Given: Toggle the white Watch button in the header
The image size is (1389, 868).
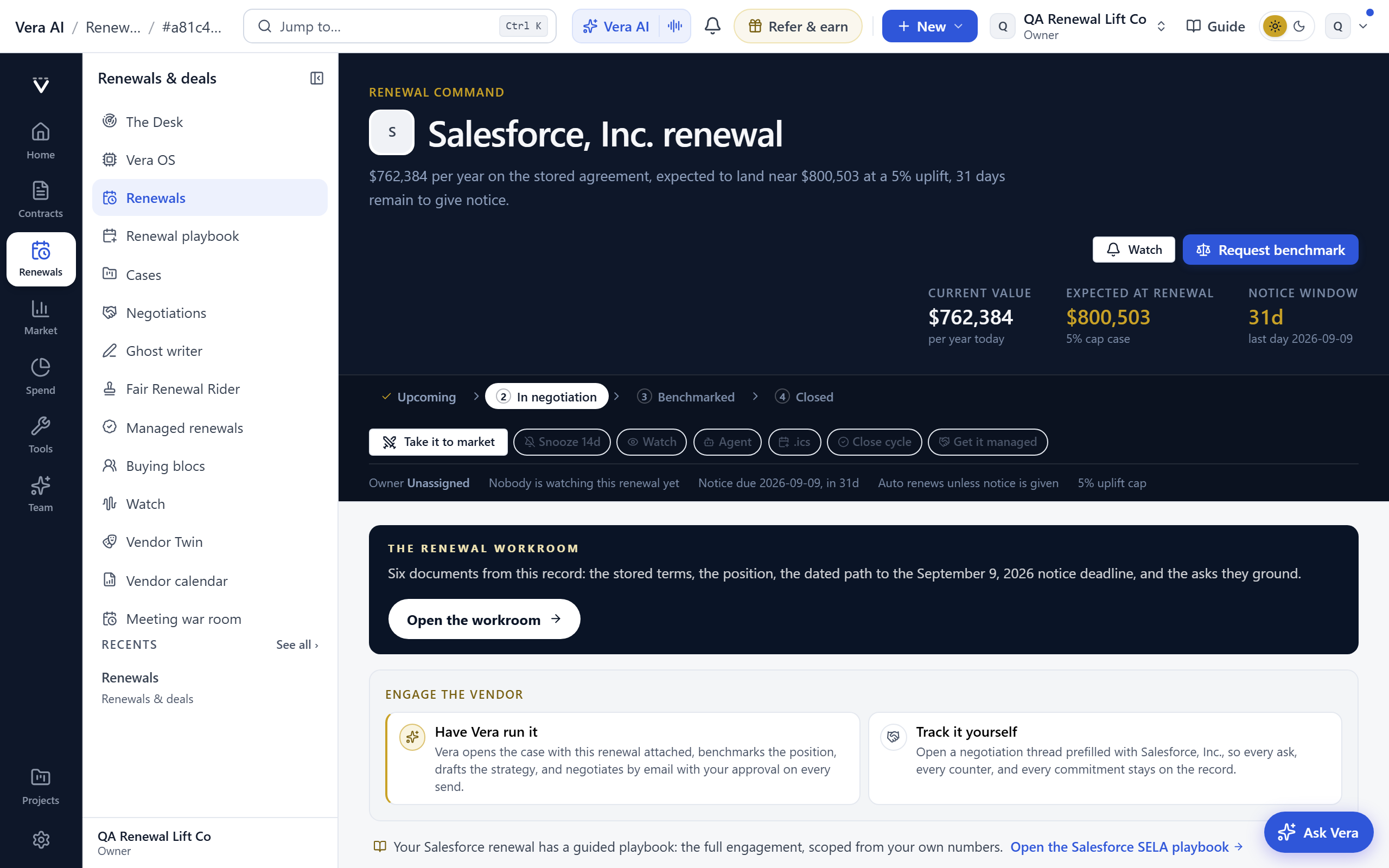Looking at the screenshot, I should tap(1133, 250).
